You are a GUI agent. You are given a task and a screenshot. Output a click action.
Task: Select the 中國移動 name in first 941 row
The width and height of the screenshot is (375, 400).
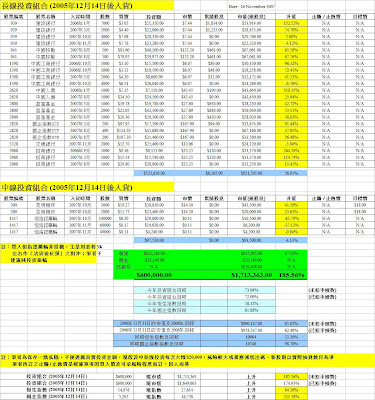coord(45,50)
